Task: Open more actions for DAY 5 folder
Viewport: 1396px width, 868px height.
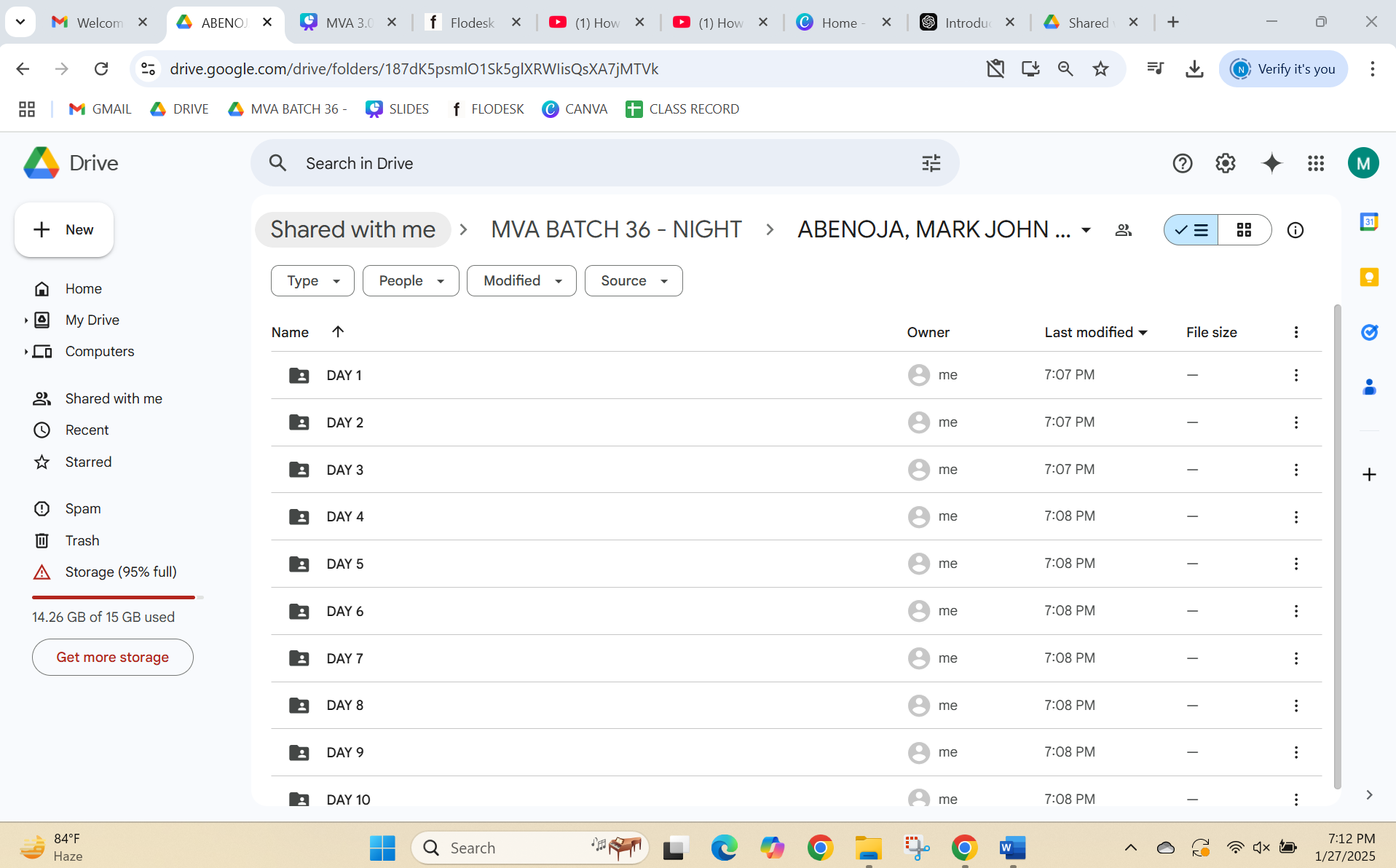Action: point(1296,564)
